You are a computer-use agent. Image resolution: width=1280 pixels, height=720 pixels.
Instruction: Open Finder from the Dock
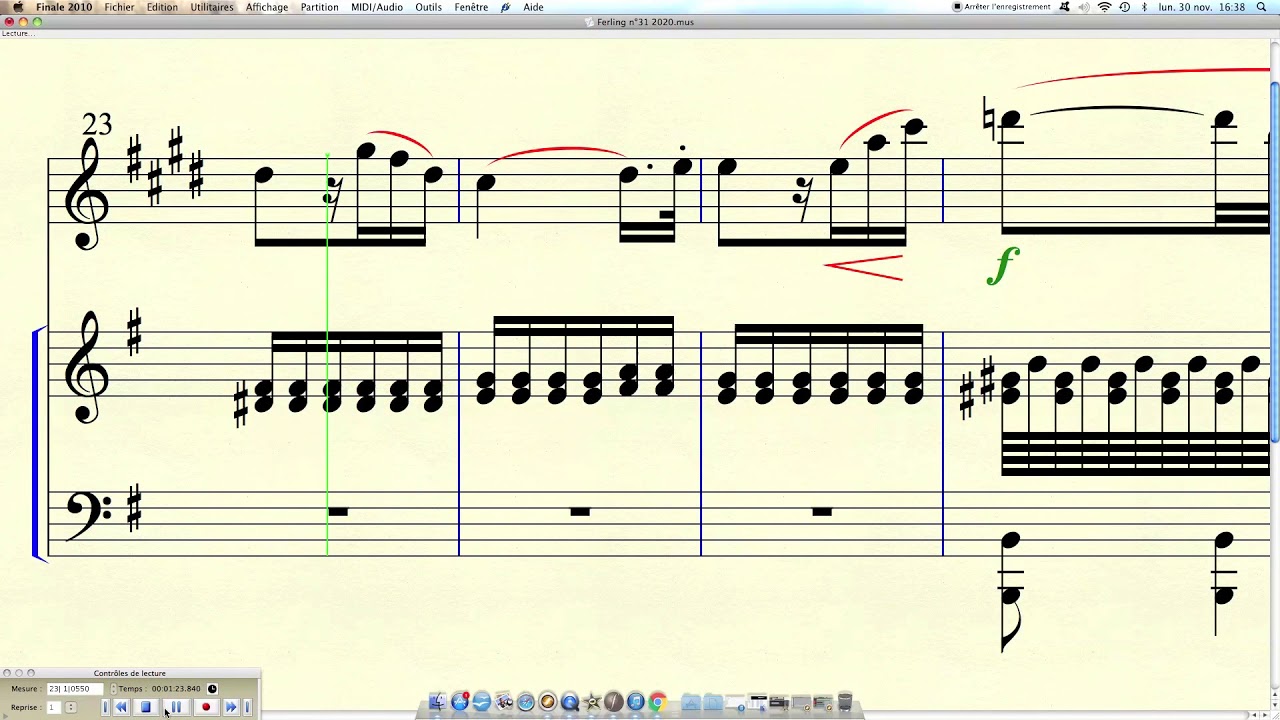(x=437, y=701)
